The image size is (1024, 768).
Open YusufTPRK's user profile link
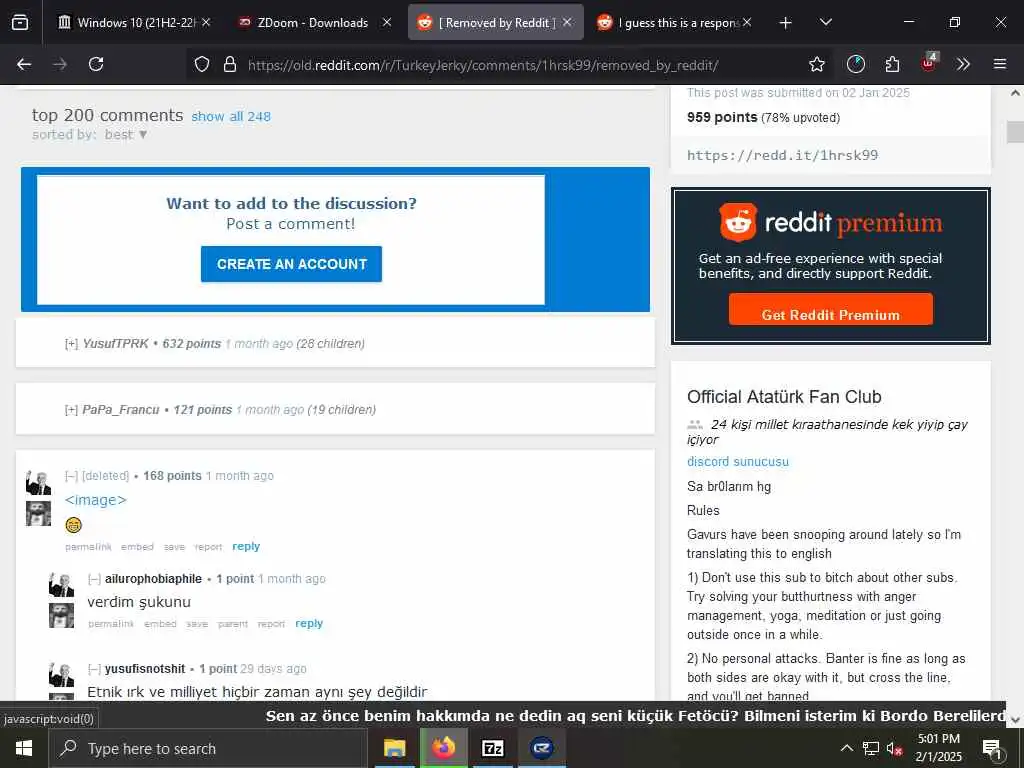(116, 344)
